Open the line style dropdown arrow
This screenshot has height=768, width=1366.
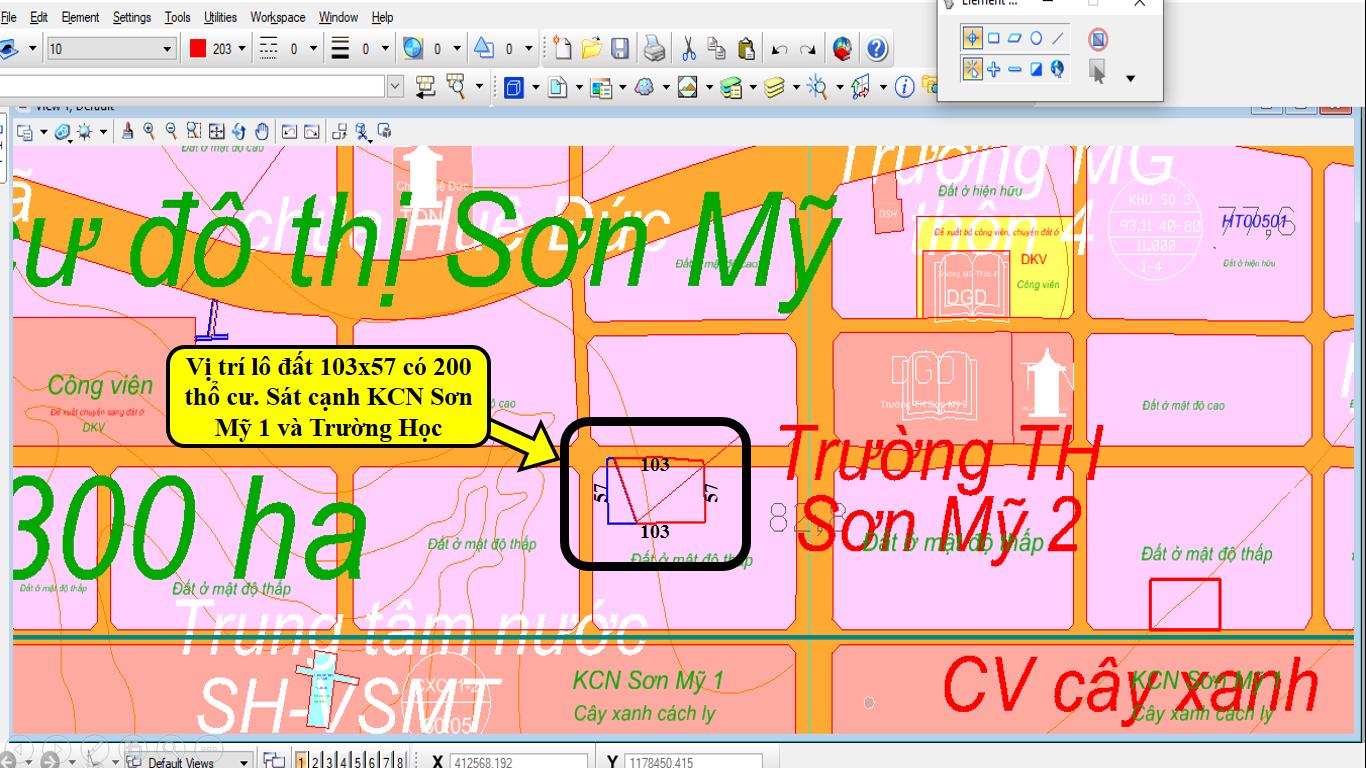point(313,48)
